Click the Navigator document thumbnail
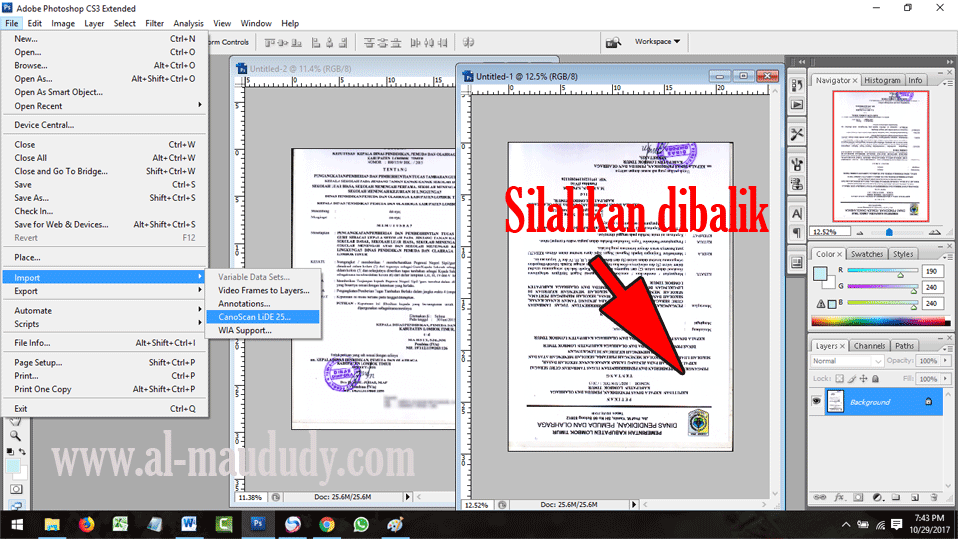This screenshot has width=958, height=539. click(x=880, y=156)
